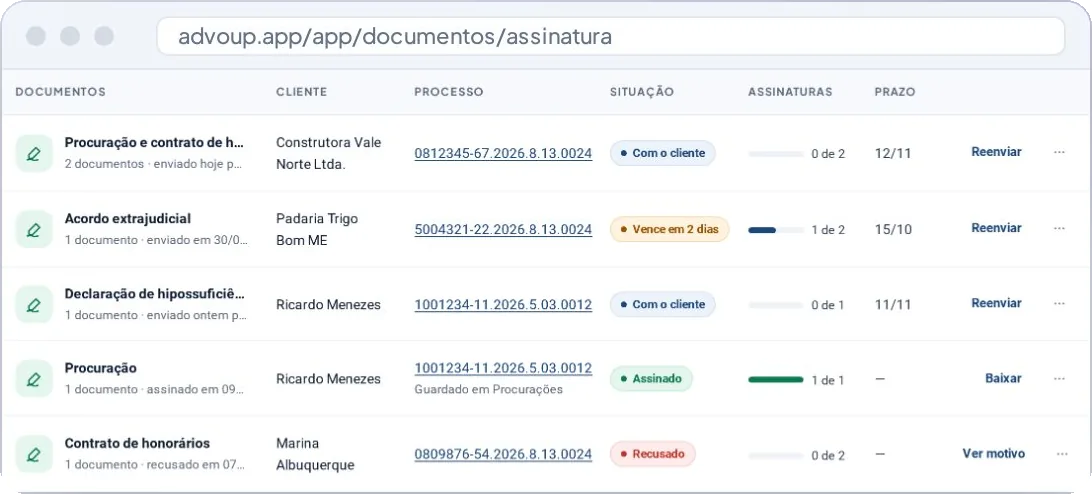The height and width of the screenshot is (494, 1092).
Task: Reenviar the document due 11/11
Action: coord(996,303)
